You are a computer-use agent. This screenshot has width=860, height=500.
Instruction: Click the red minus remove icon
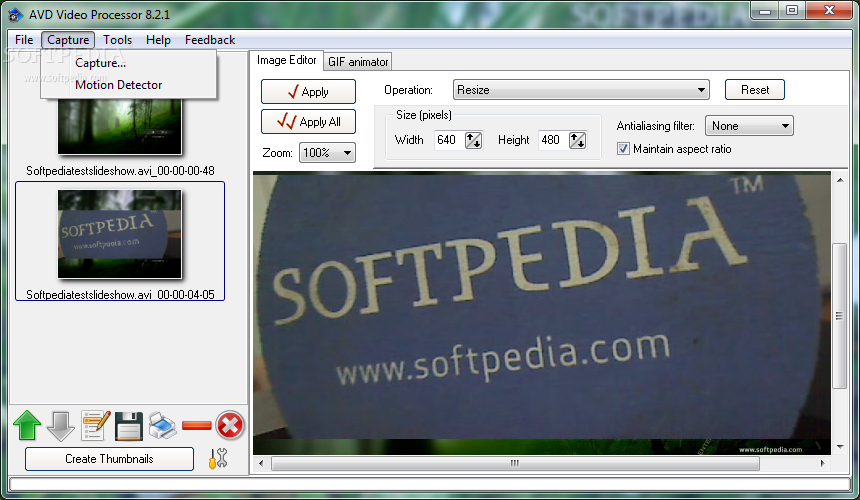[196, 425]
